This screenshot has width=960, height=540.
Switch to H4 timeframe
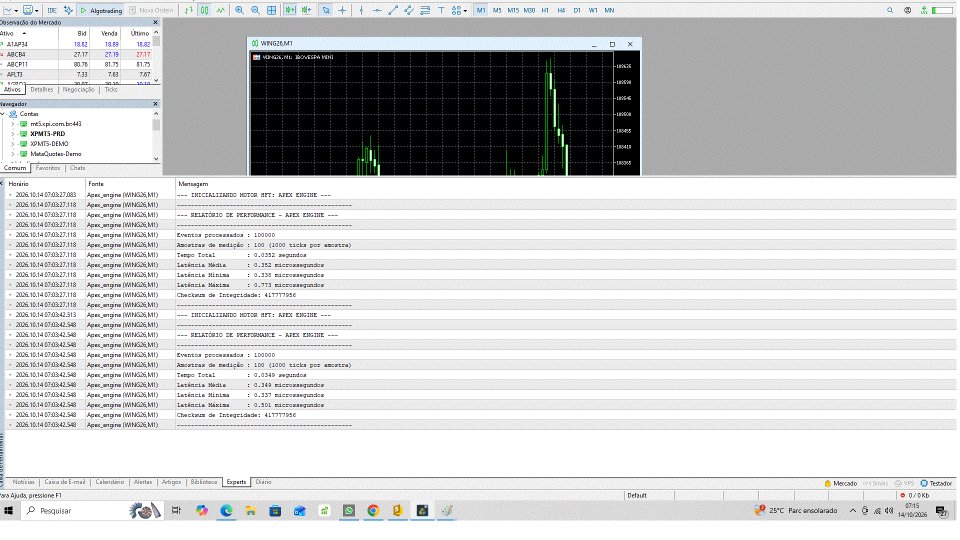pos(561,10)
